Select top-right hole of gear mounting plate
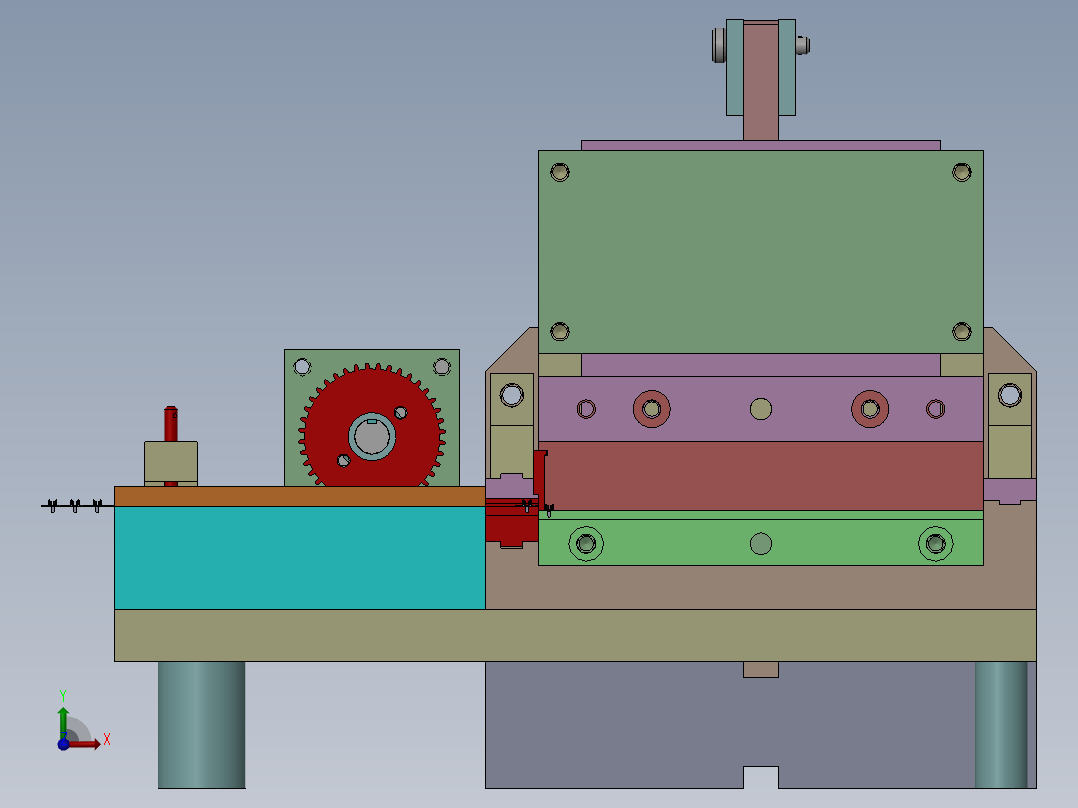This screenshot has width=1078, height=808. [x=442, y=367]
